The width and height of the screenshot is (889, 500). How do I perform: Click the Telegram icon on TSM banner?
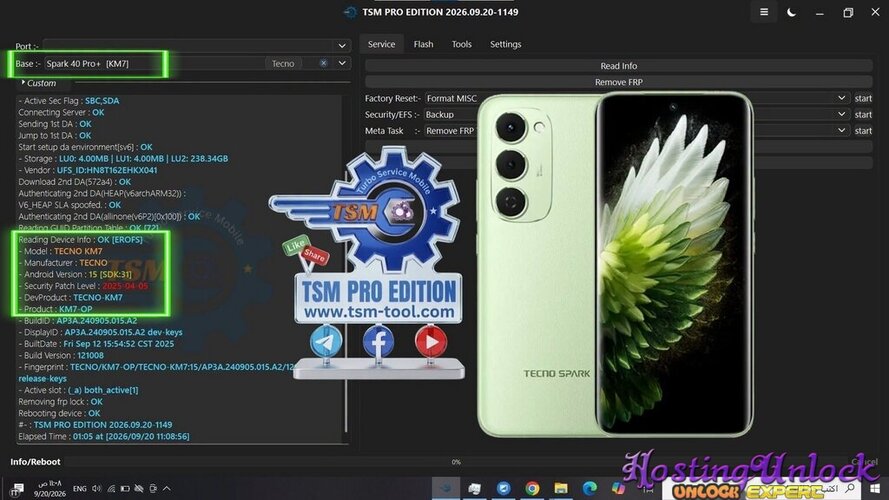(326, 341)
